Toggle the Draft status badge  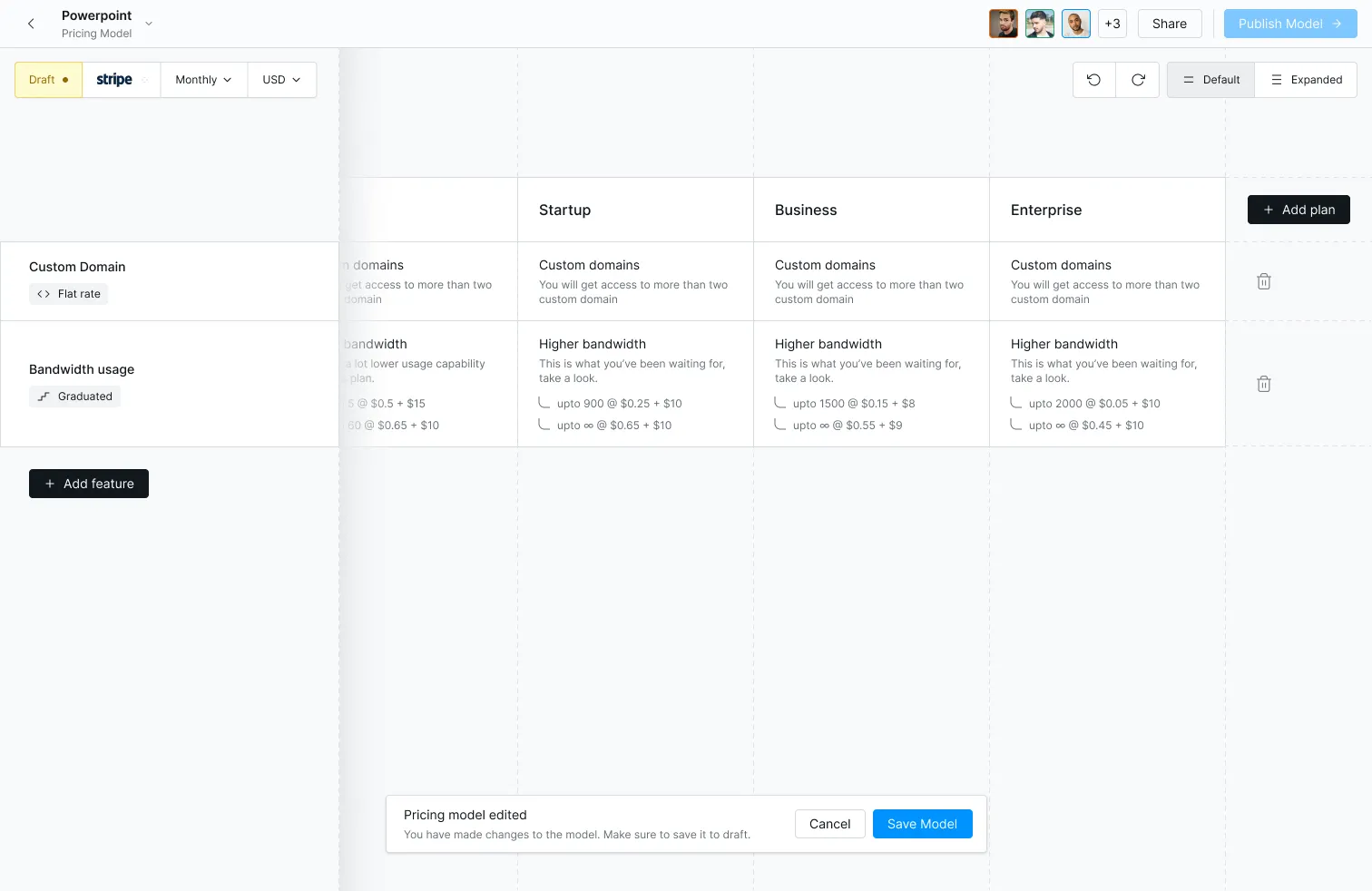point(49,80)
